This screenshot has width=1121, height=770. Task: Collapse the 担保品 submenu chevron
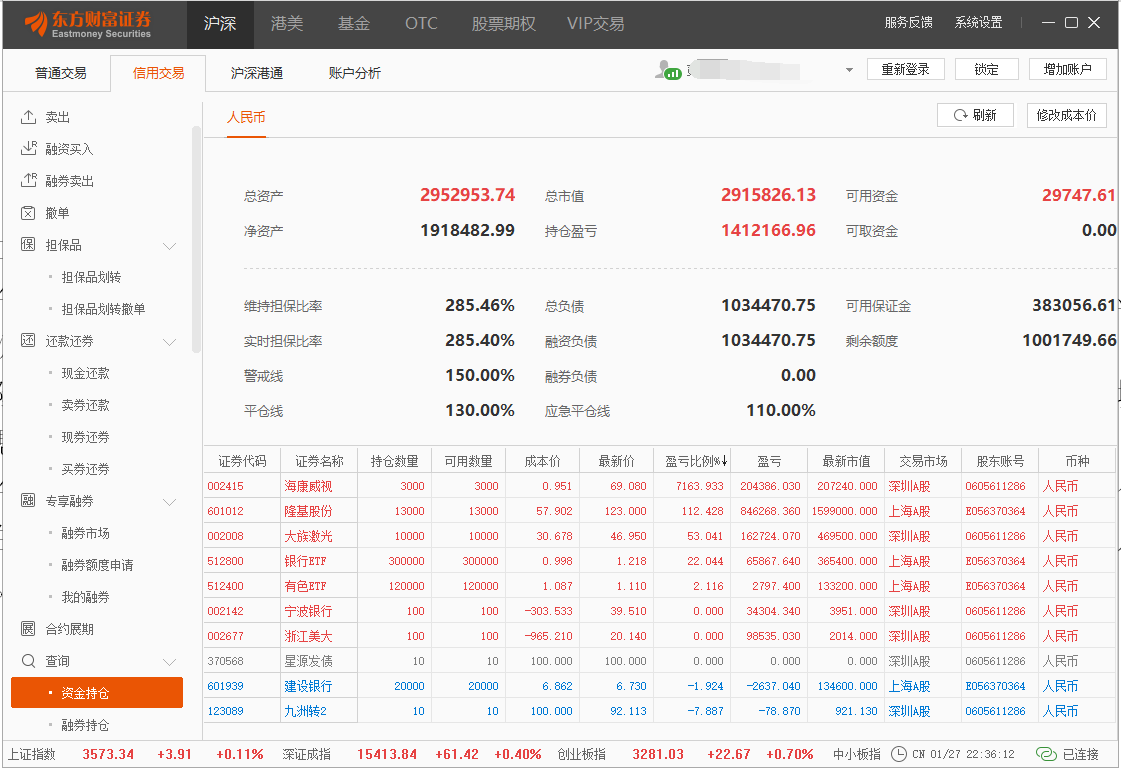[x=169, y=246]
